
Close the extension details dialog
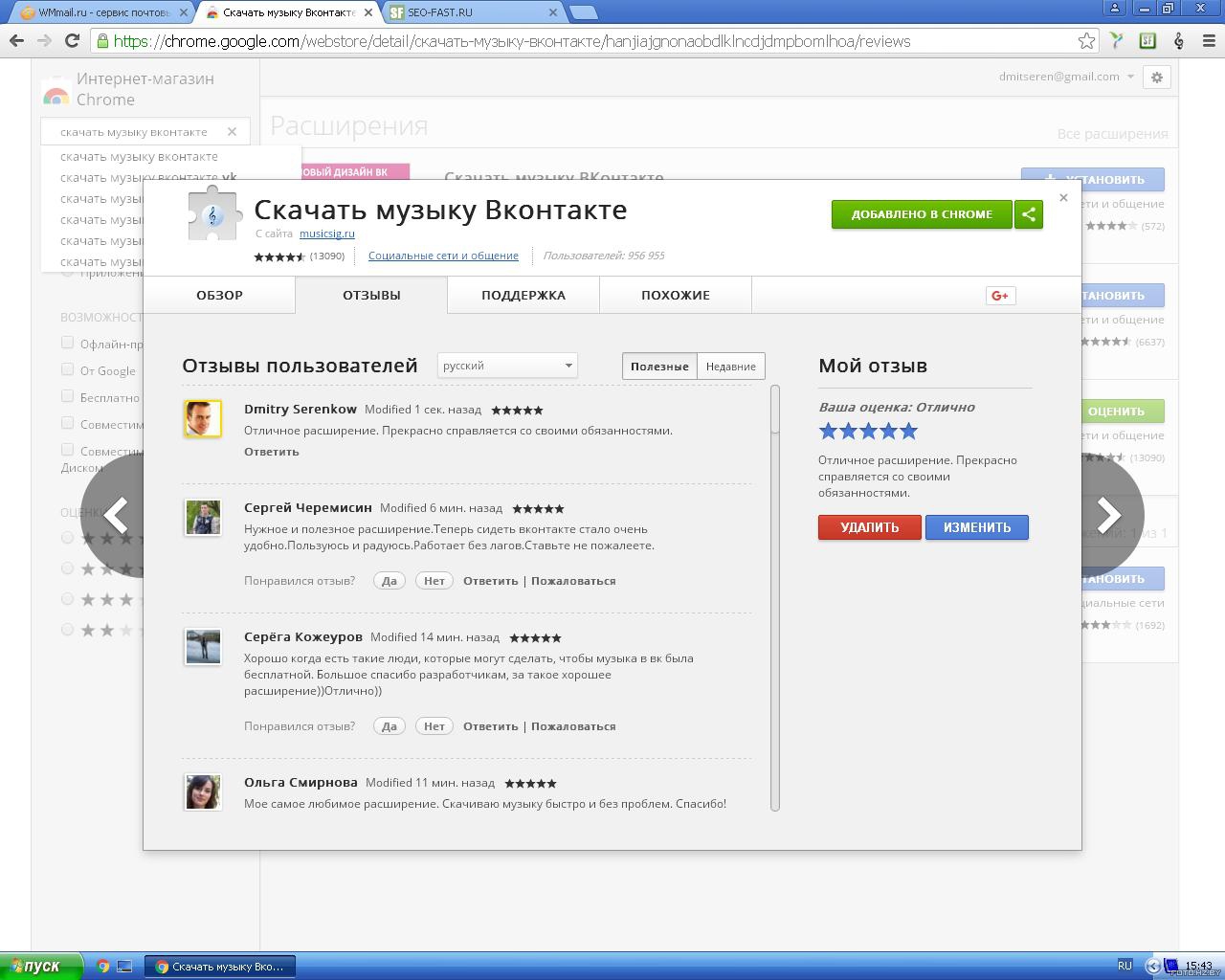coord(1063,198)
